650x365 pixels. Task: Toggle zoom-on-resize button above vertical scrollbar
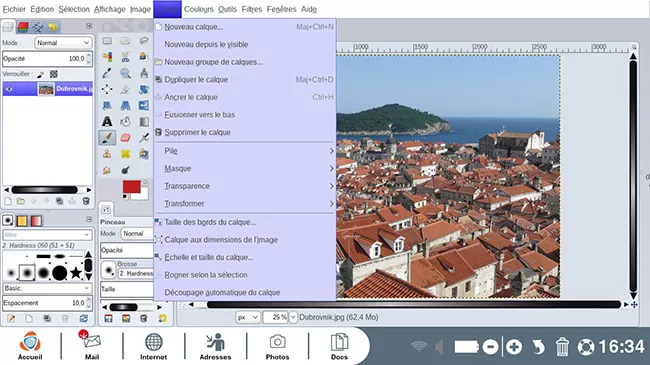coord(633,47)
